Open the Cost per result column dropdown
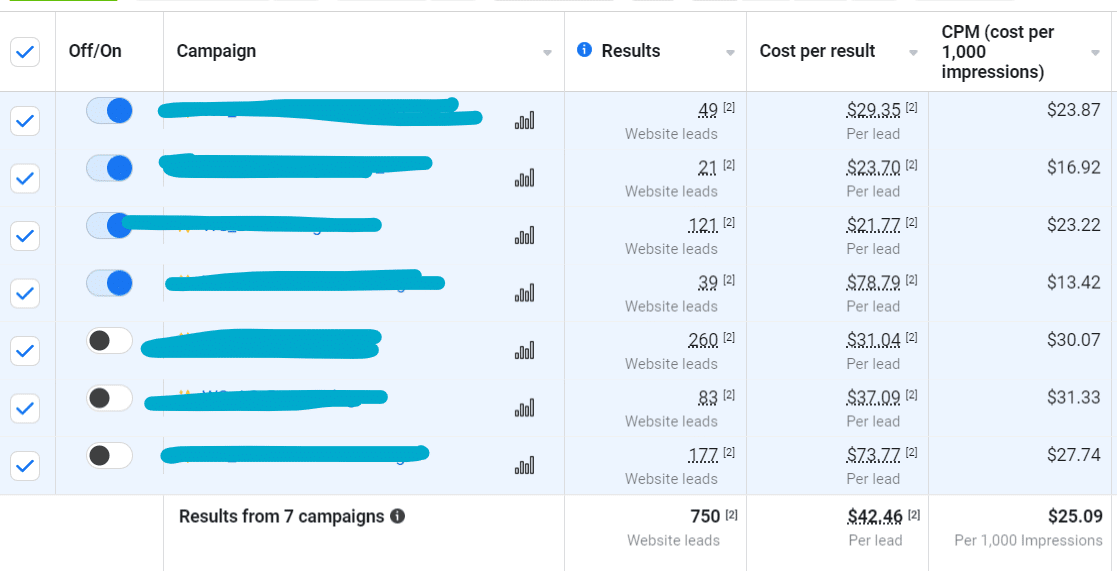The height and width of the screenshot is (571, 1117). coord(913,53)
